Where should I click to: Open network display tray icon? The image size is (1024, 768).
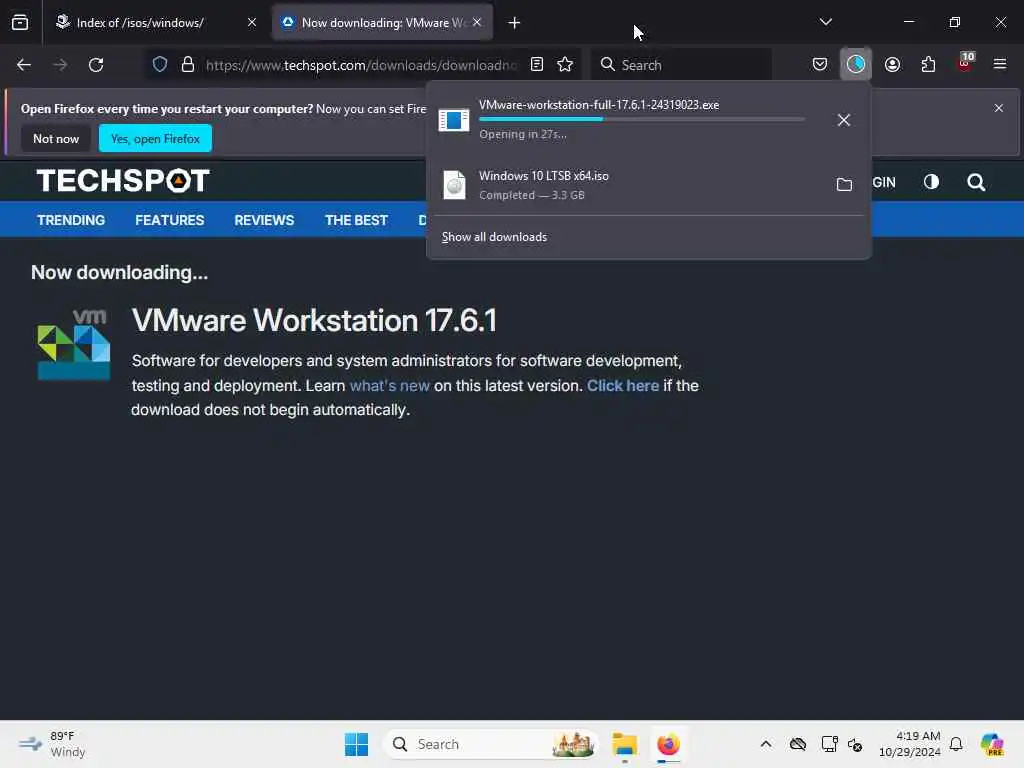click(829, 744)
